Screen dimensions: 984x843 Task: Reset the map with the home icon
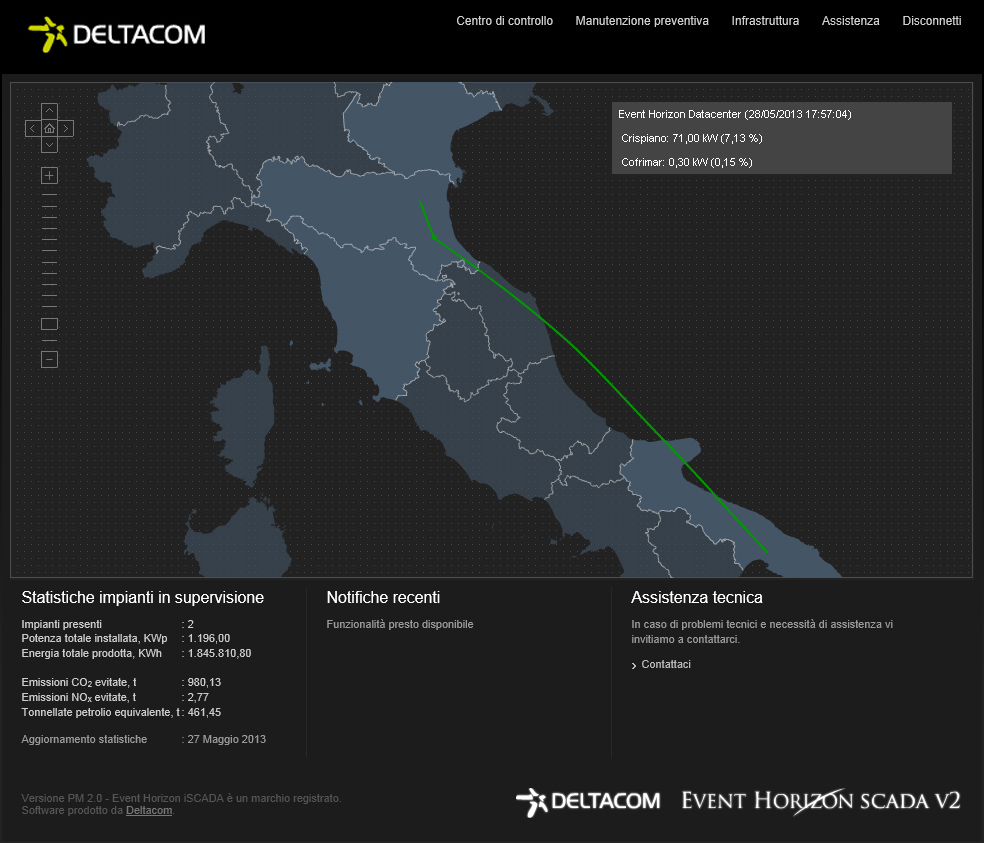tap(50, 129)
